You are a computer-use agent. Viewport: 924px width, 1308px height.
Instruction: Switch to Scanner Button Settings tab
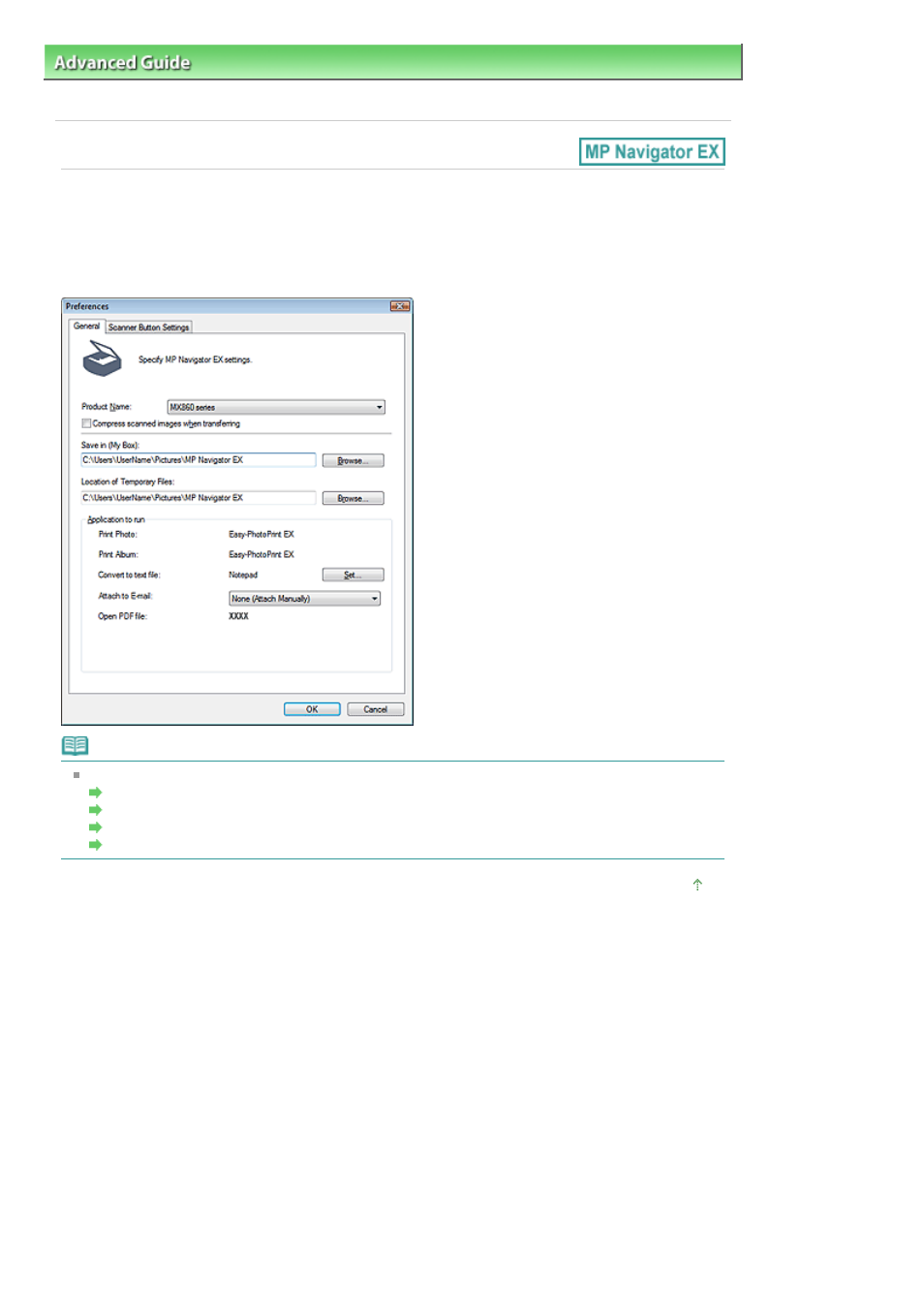point(148,327)
